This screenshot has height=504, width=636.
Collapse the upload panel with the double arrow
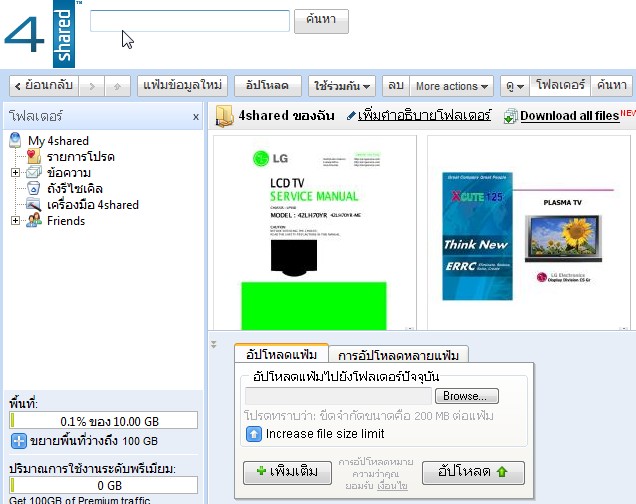pos(214,345)
